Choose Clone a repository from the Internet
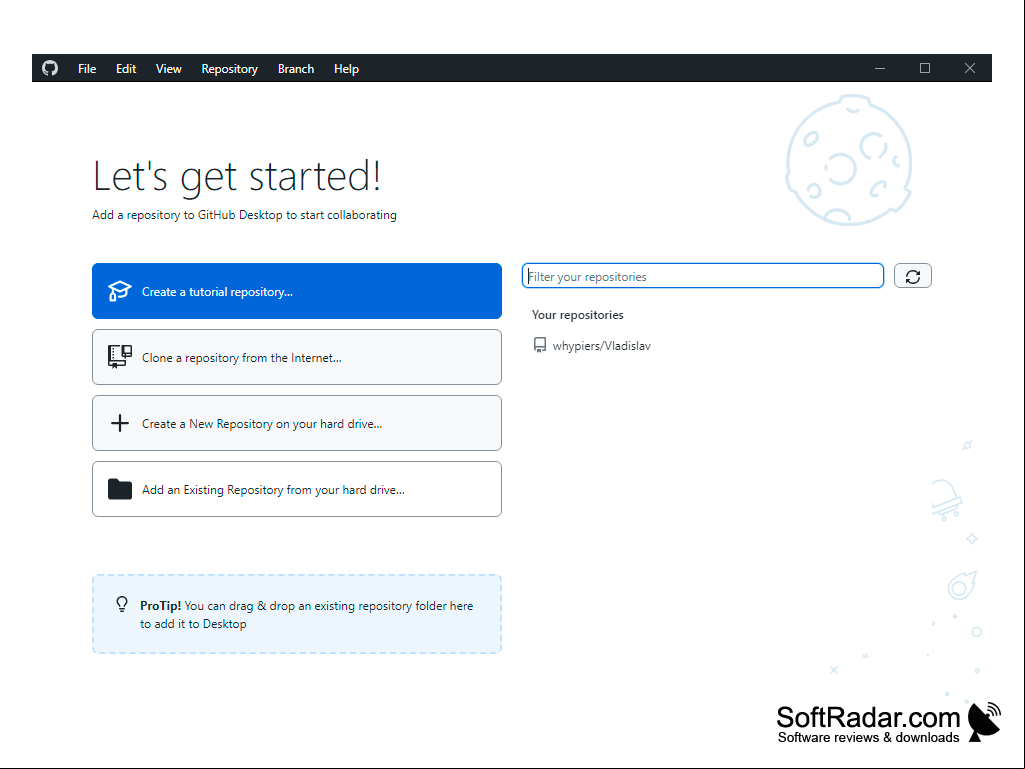 click(x=297, y=357)
